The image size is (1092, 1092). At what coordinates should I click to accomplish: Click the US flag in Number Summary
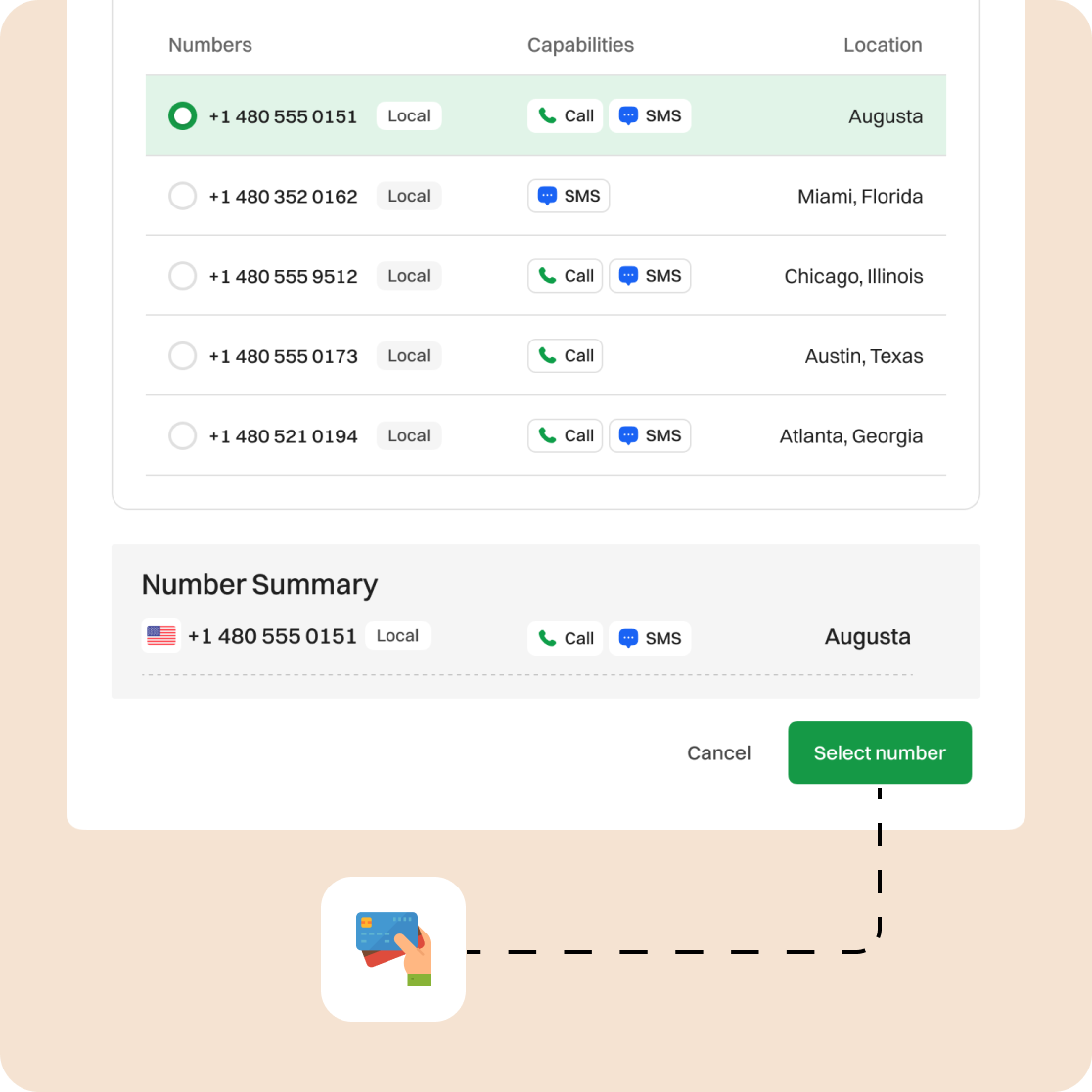(x=161, y=636)
